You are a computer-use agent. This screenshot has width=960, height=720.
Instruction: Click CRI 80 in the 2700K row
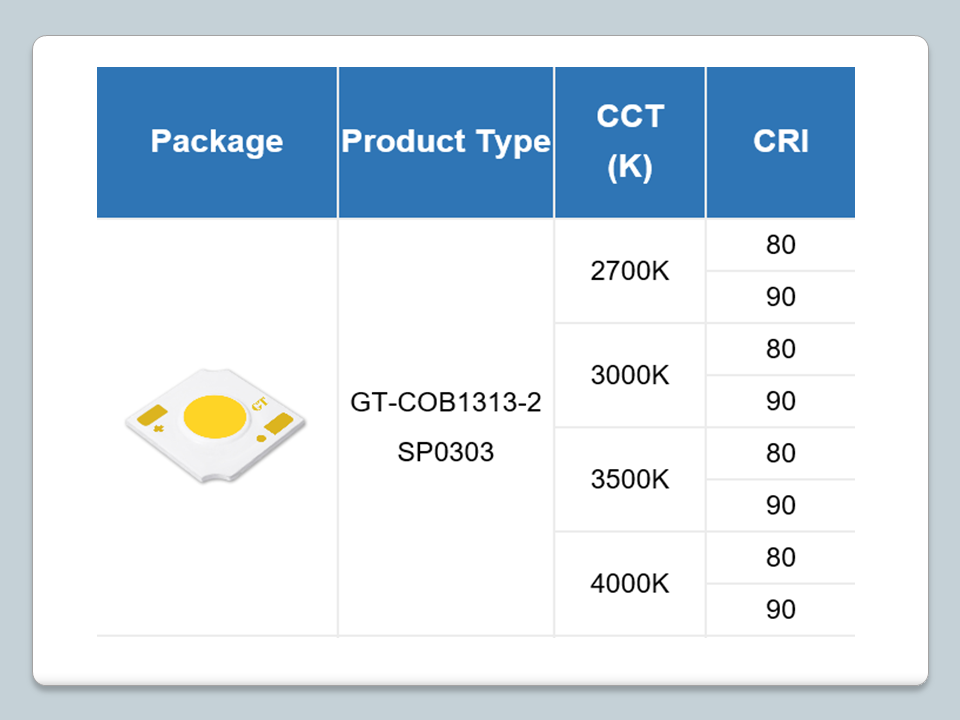tap(780, 245)
